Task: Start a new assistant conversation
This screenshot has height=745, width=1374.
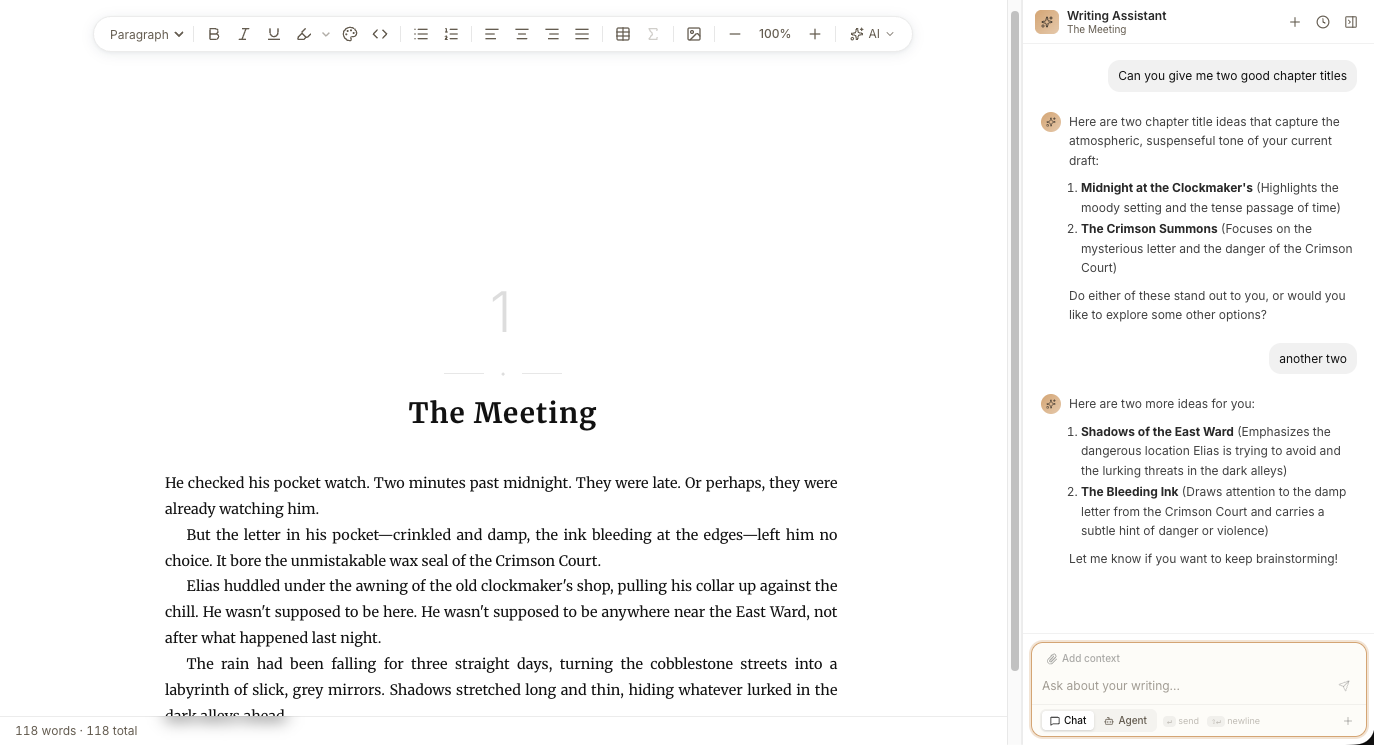Action: (x=1295, y=22)
